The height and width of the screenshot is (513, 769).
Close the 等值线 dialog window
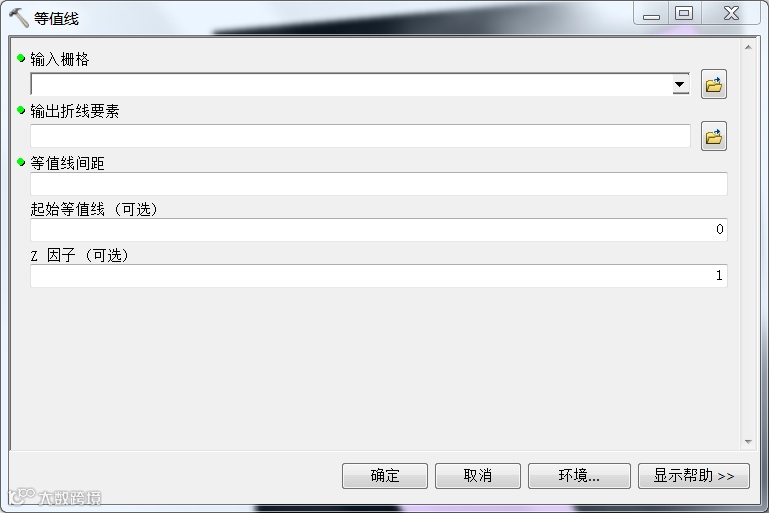click(x=732, y=13)
